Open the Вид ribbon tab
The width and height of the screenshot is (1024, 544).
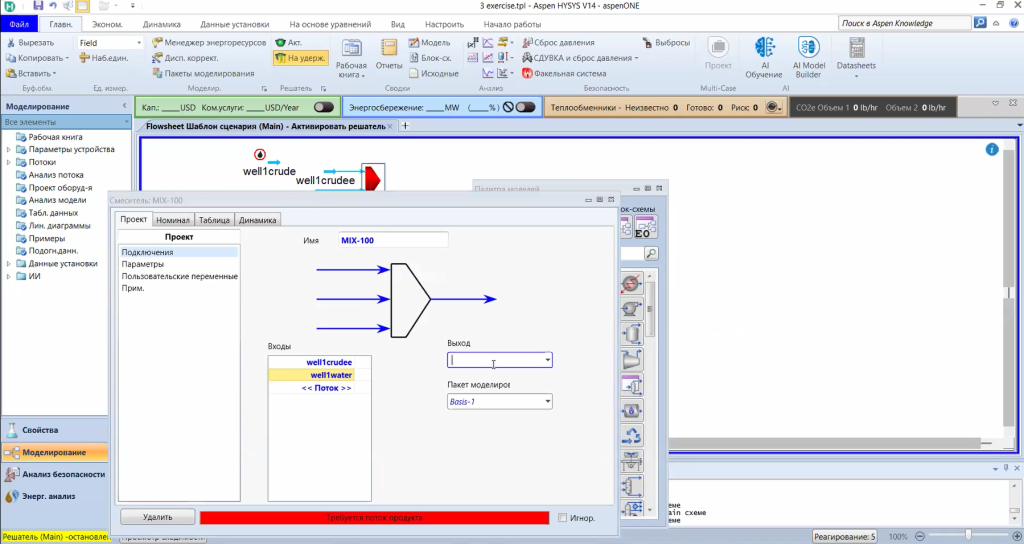[x=398, y=23]
